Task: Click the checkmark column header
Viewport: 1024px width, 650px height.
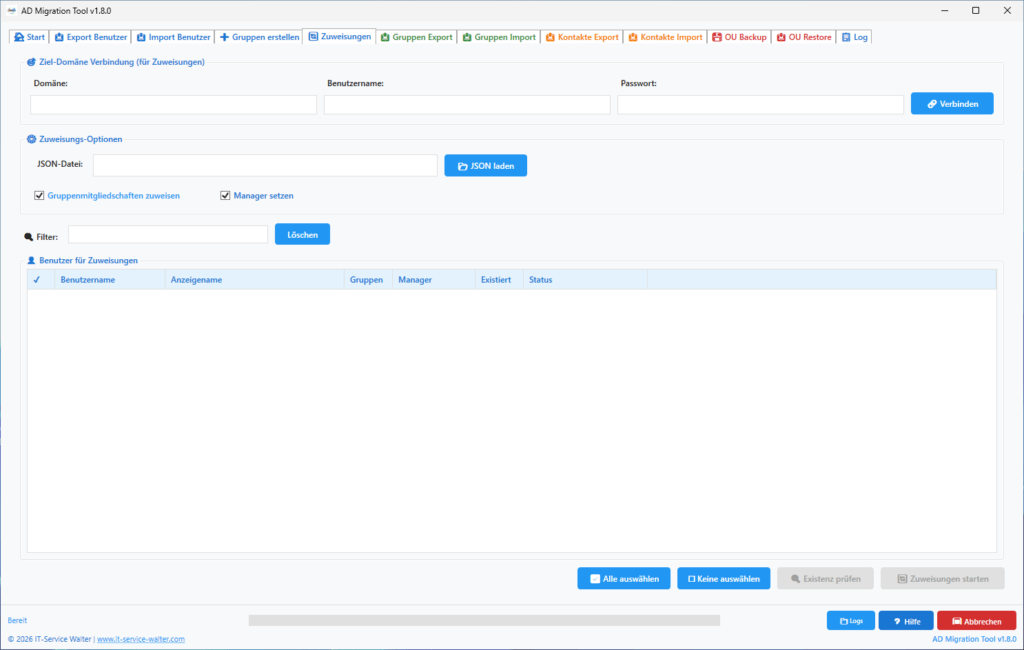Action: (x=40, y=280)
